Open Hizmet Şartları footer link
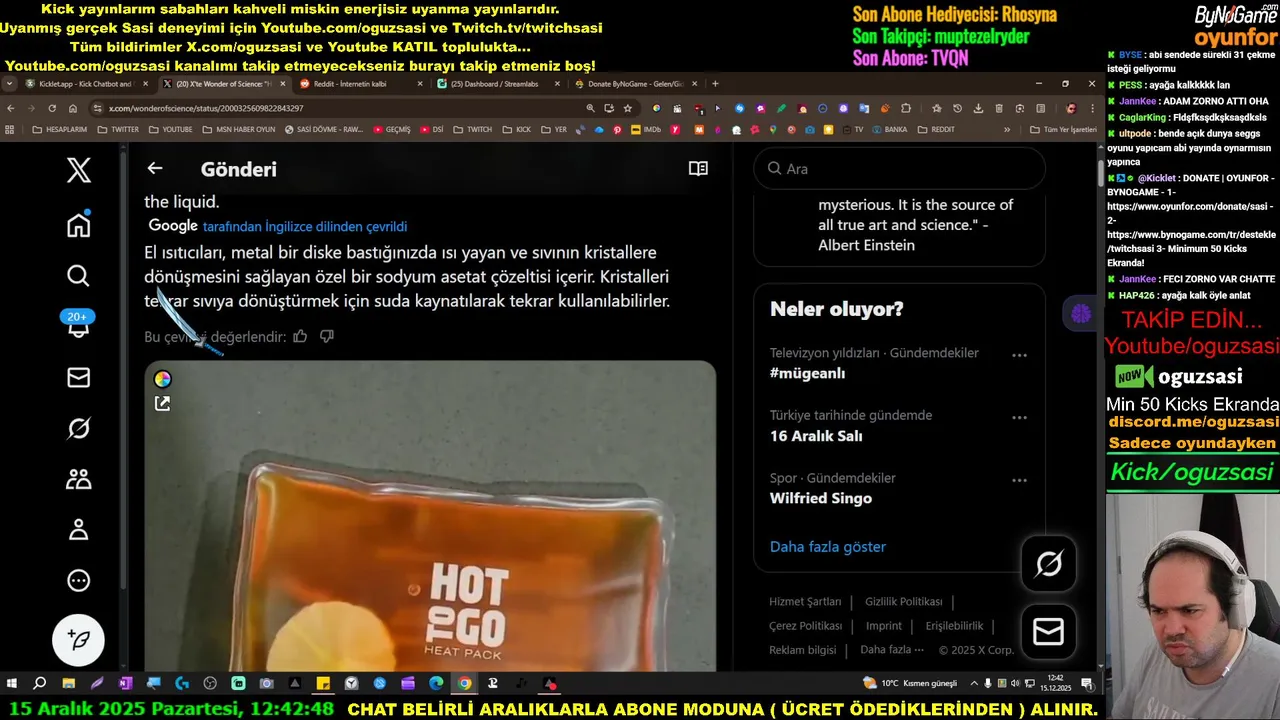 click(x=805, y=601)
